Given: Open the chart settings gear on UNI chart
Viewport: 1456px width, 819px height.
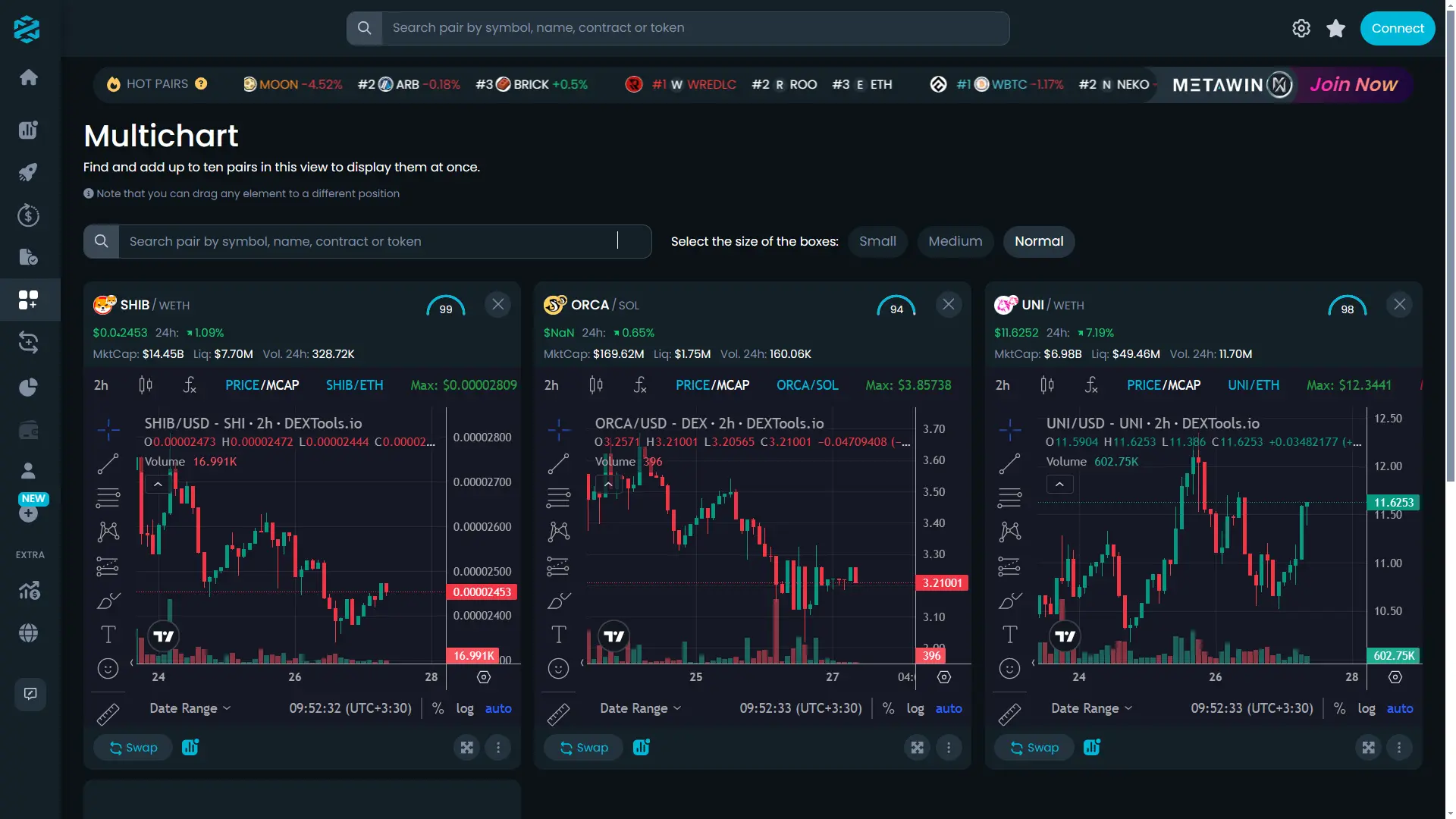Looking at the screenshot, I should point(1395,677).
